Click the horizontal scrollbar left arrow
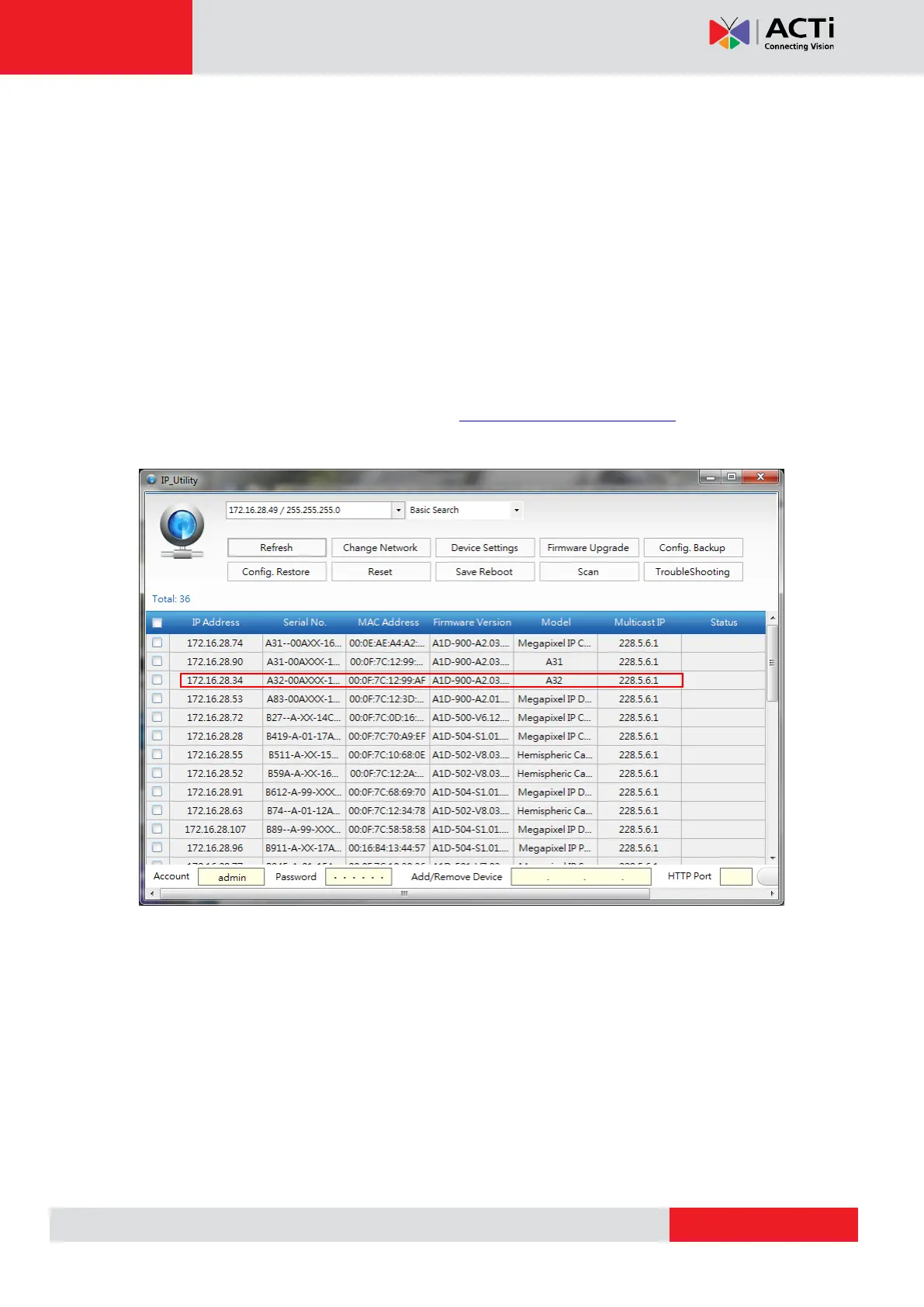The image size is (924, 1307). point(151,893)
